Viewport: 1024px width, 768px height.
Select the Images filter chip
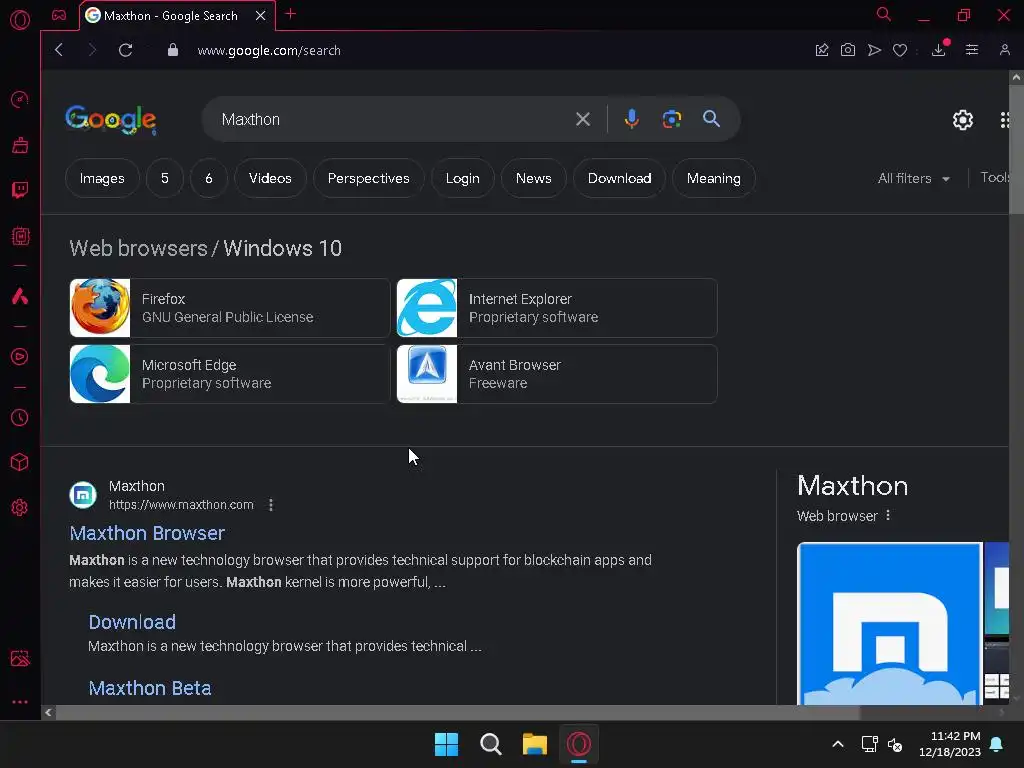102,178
